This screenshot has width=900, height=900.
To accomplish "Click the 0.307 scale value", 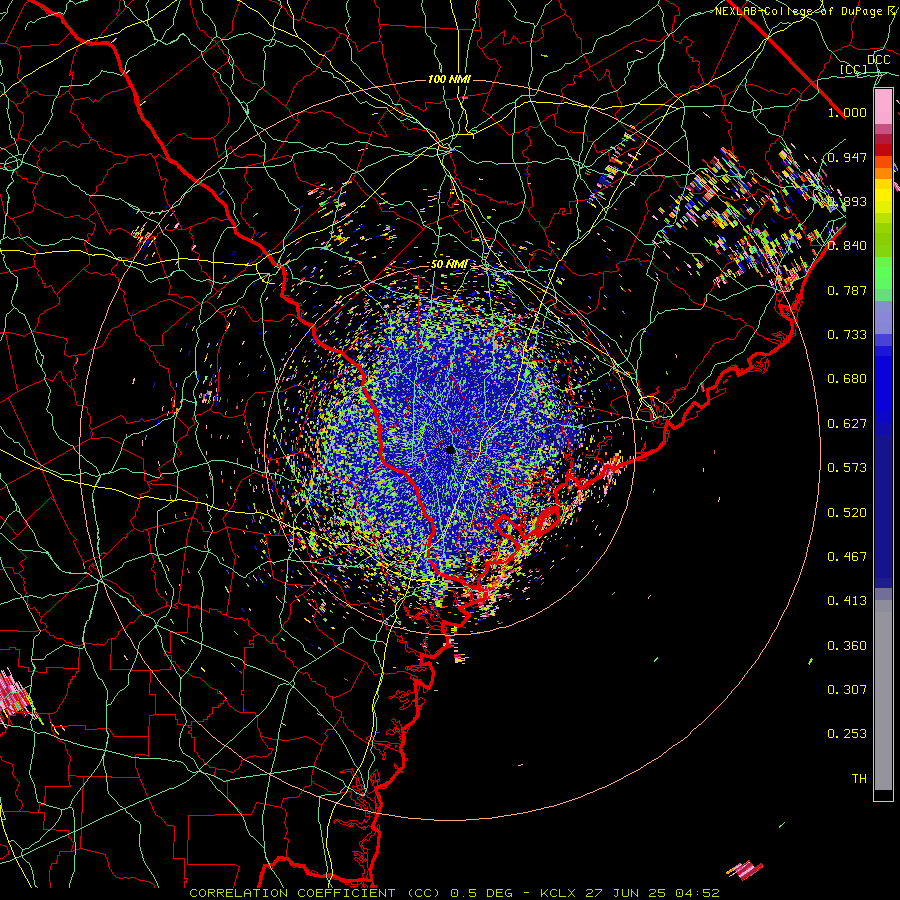I will pyautogui.click(x=847, y=690).
